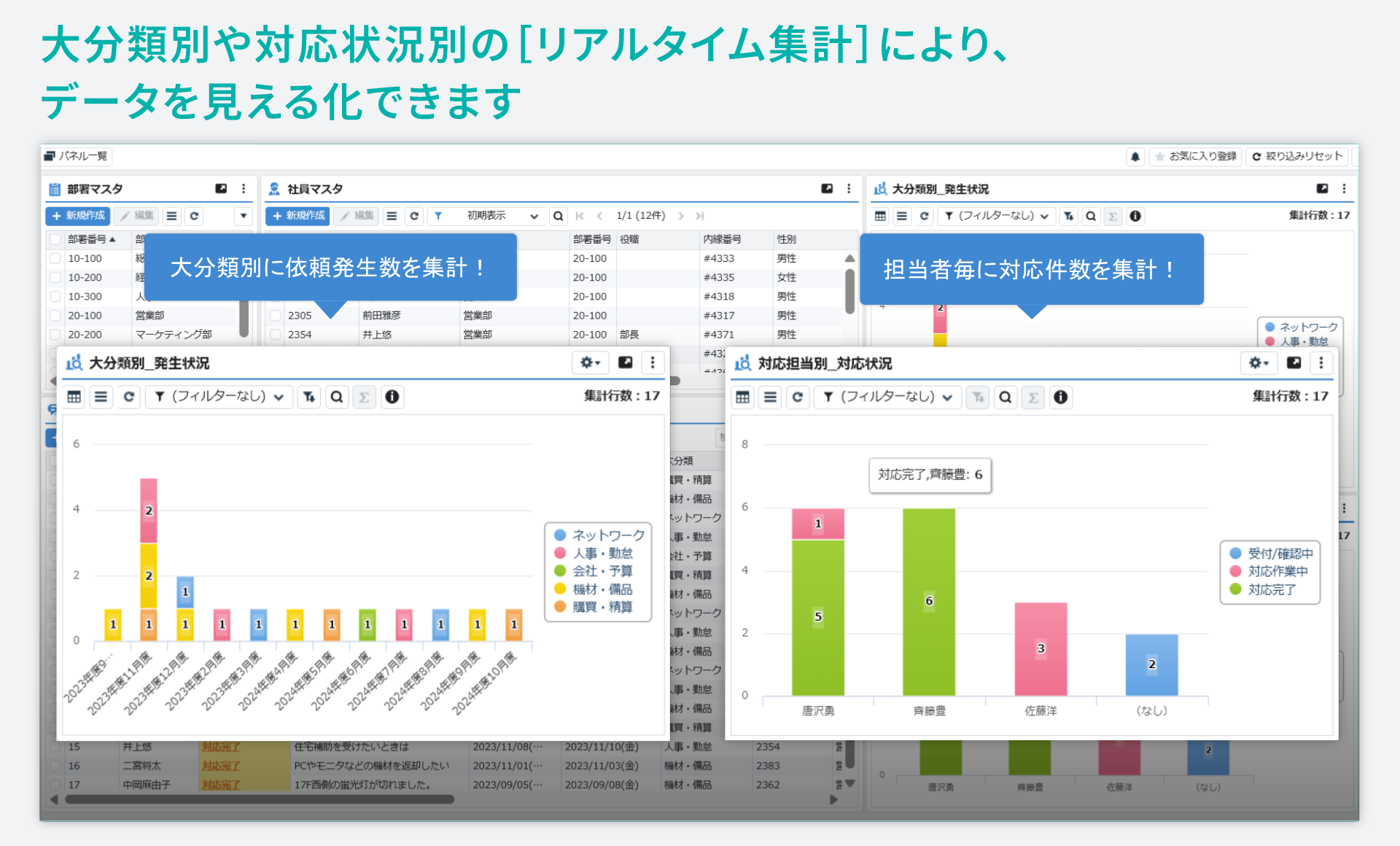This screenshot has width=1400, height=846.
Task: Open the info icon in 対応担当別_対応状況 toolbar
Action: pos(1061,397)
